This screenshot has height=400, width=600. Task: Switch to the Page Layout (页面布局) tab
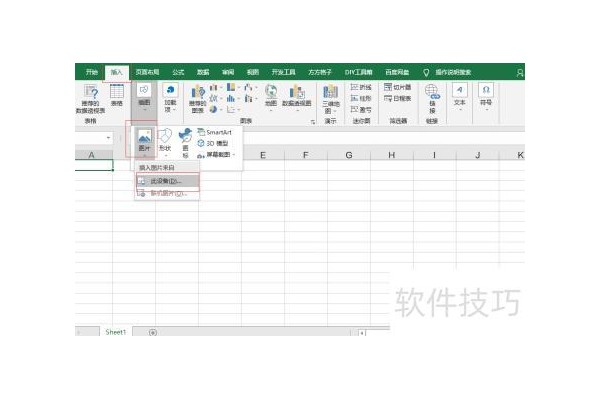click(x=147, y=72)
